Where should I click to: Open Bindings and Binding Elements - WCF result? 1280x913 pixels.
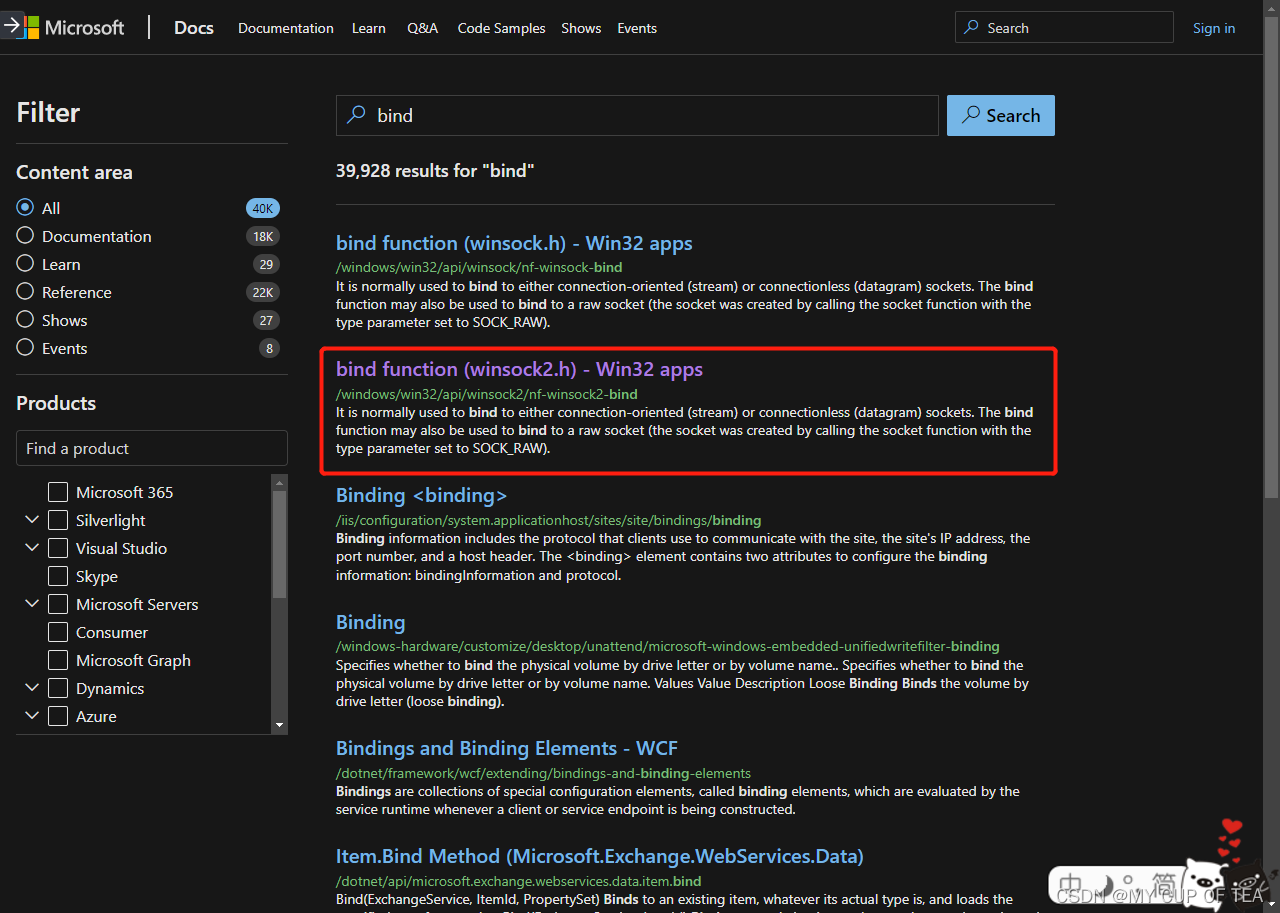[x=507, y=748]
